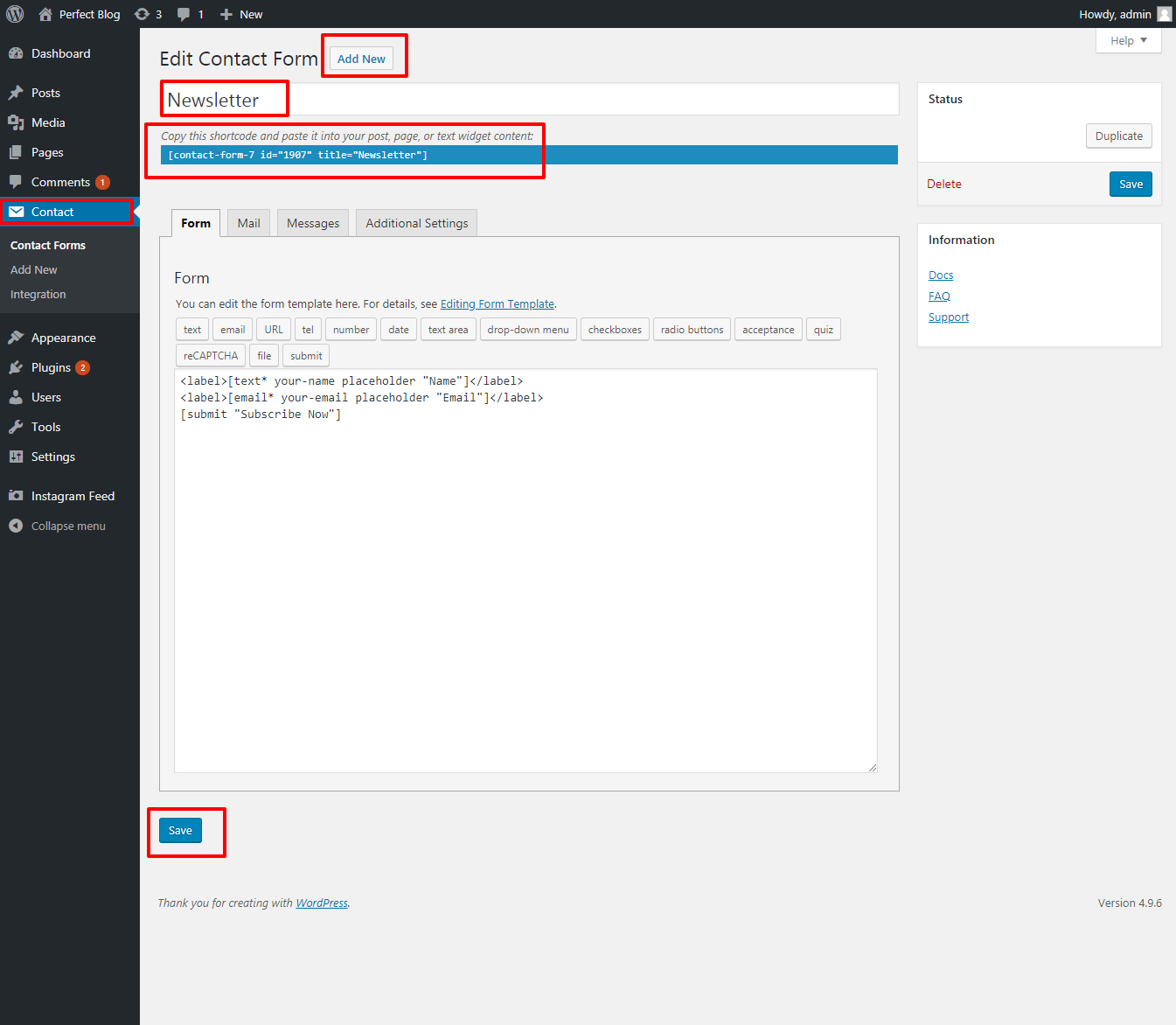Viewport: 1176px width, 1025px height.
Task: Switch to the Additional Settings tab
Action: pos(416,223)
